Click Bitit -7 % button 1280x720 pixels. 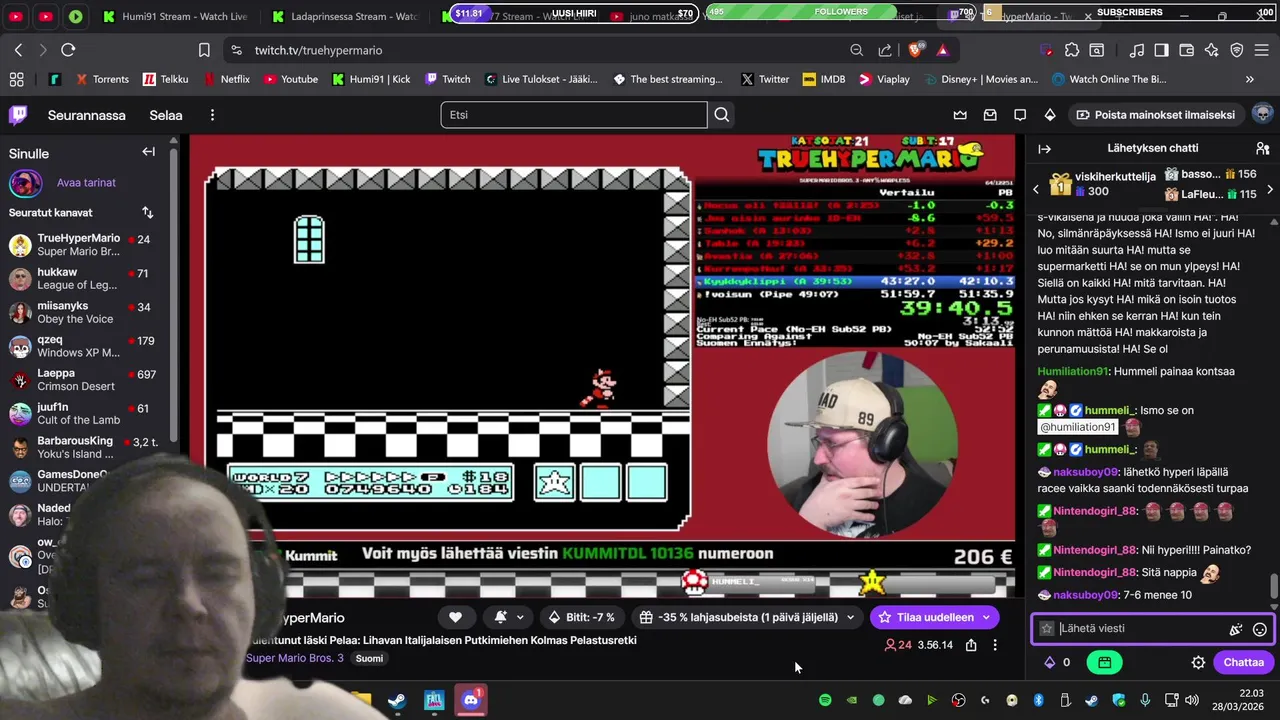click(x=582, y=617)
